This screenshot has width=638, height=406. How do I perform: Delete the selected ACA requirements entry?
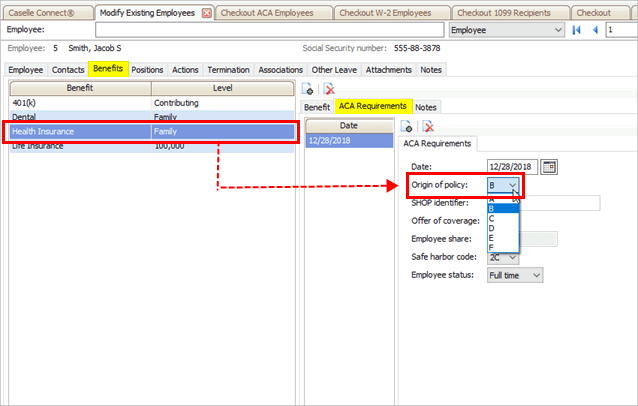click(x=427, y=126)
